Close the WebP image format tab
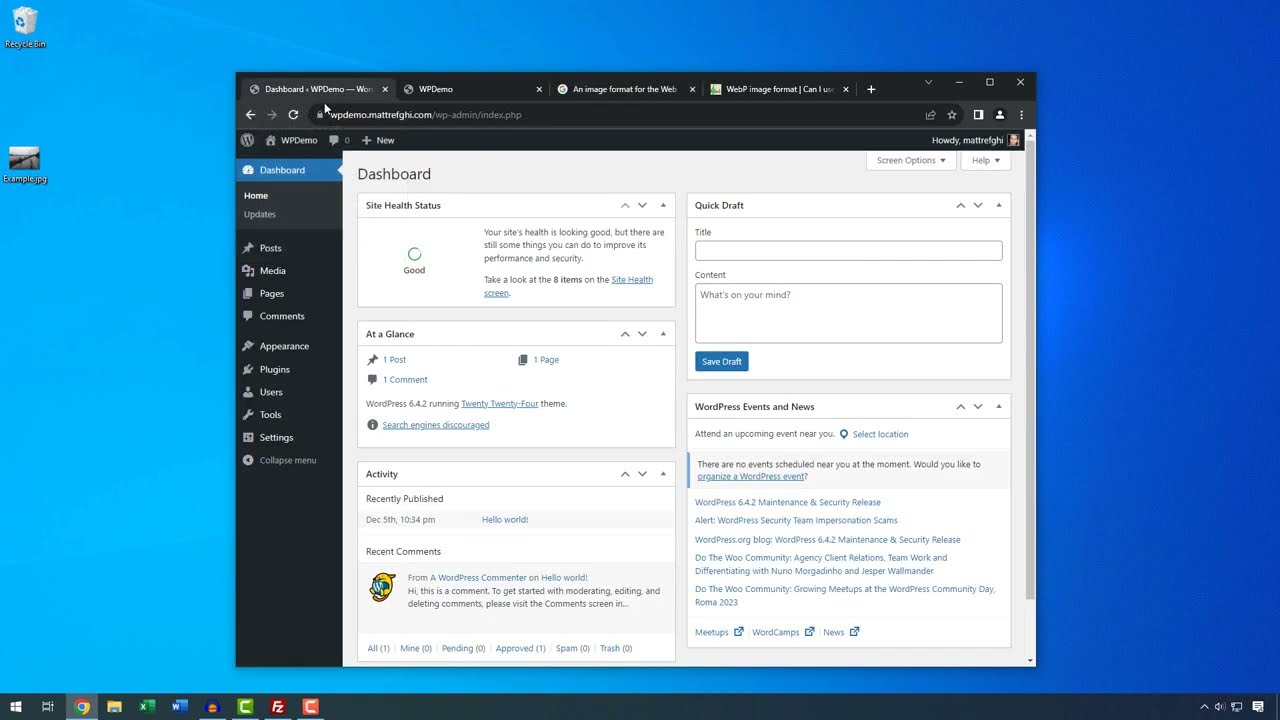 pos(846,89)
